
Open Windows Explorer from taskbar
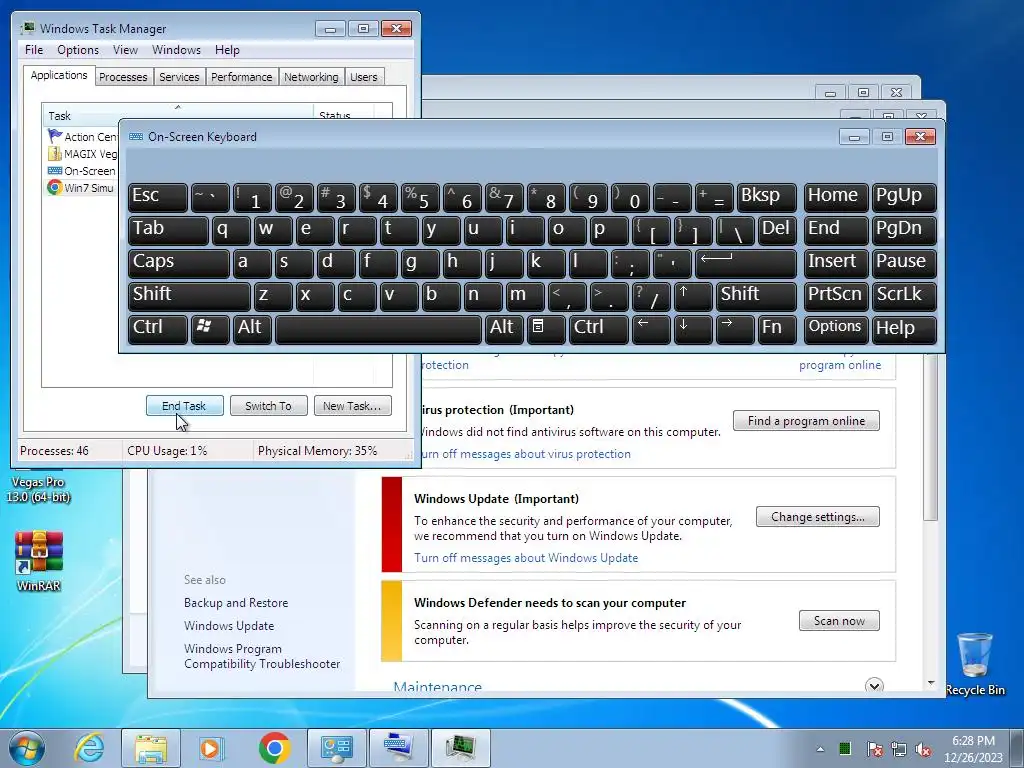click(151, 748)
